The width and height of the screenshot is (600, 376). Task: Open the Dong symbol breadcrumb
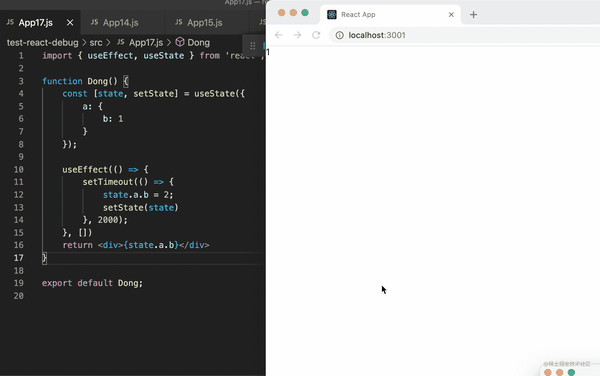(x=198, y=42)
